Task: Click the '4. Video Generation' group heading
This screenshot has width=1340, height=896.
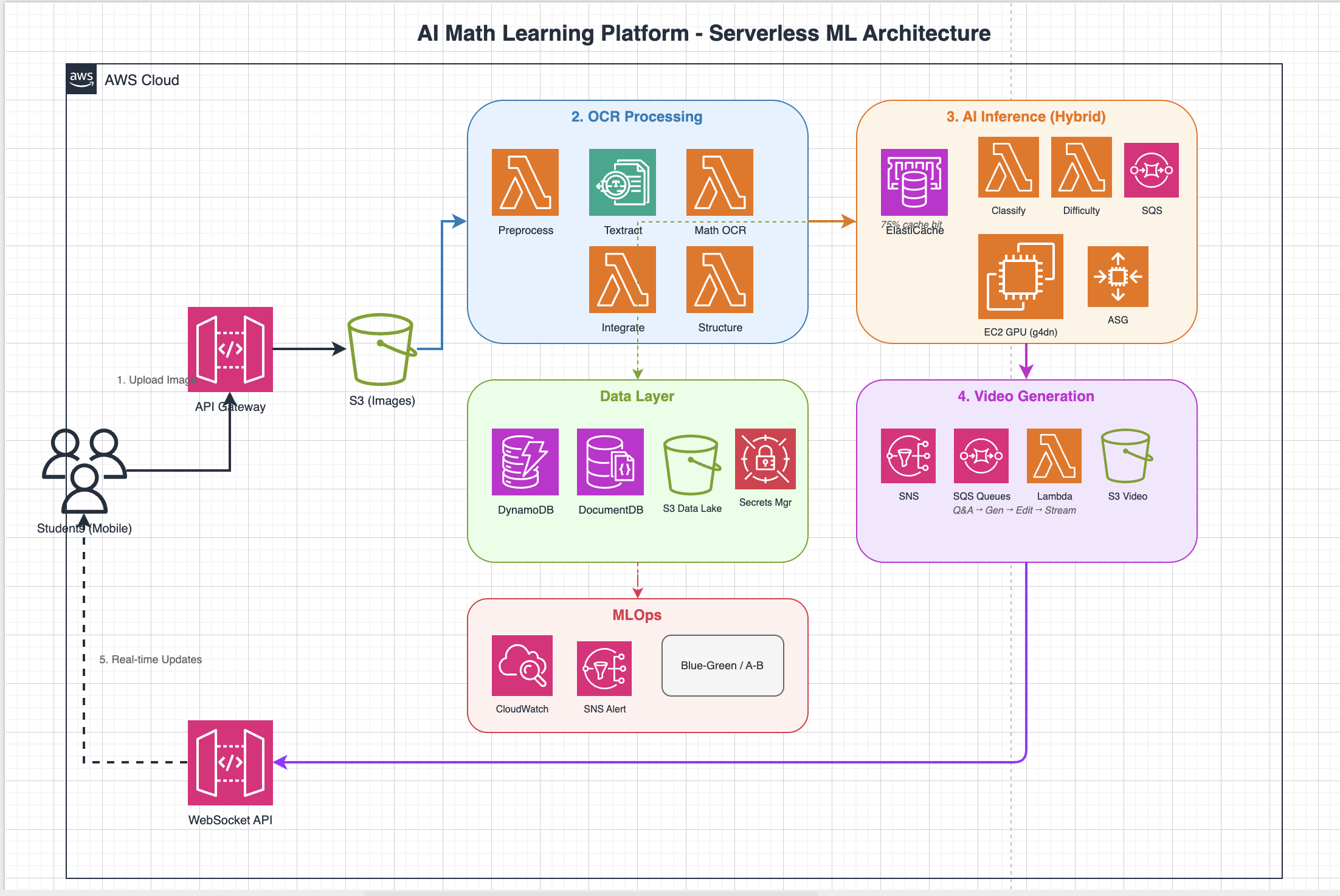Action: [x=1026, y=396]
